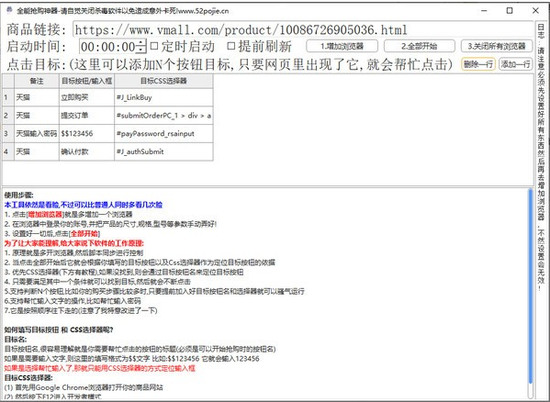Screen dimensions: 550x402
Task: Start all with 2.全部开始 button
Action: [420, 46]
